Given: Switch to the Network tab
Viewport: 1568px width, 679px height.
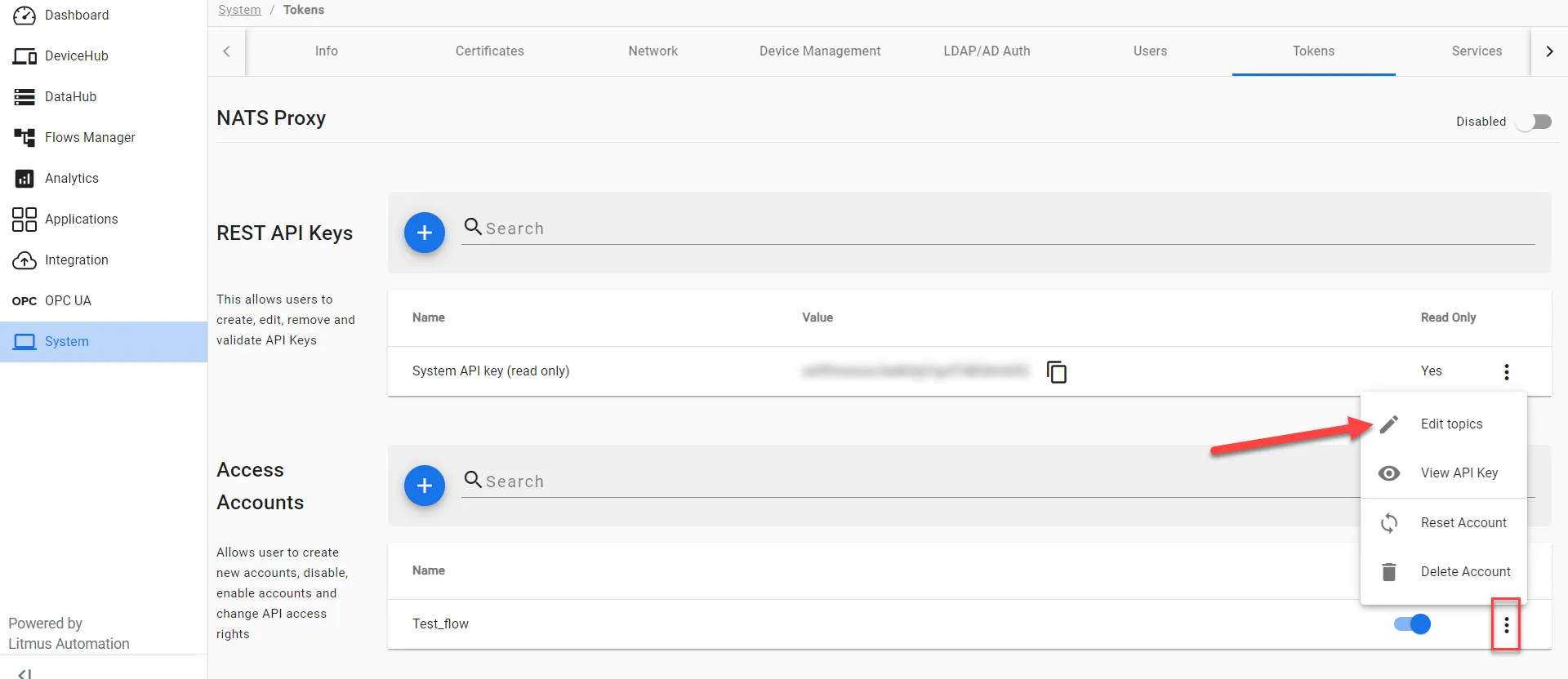Looking at the screenshot, I should coord(653,51).
